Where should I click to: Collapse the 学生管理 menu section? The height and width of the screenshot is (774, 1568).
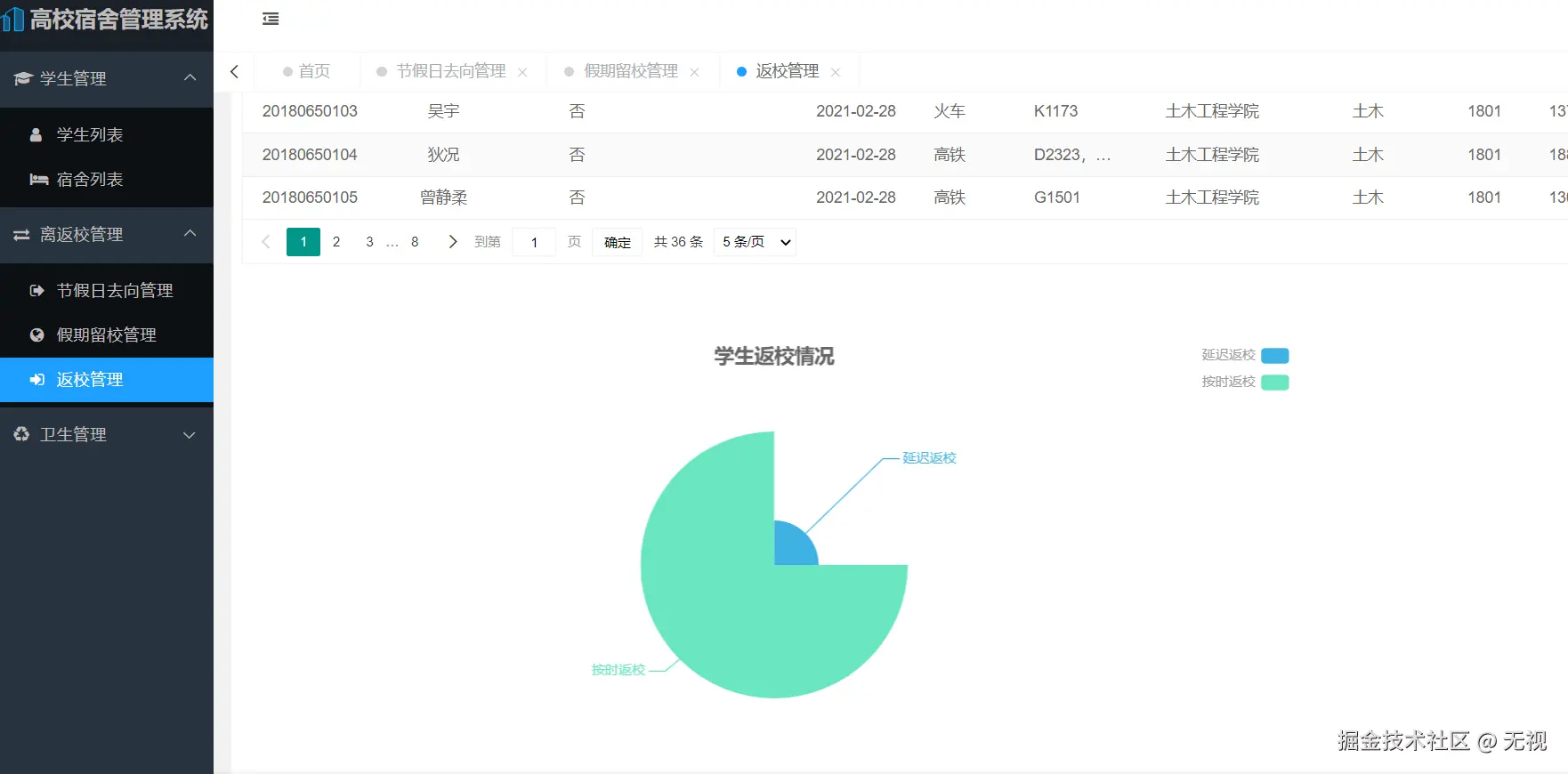[190, 77]
